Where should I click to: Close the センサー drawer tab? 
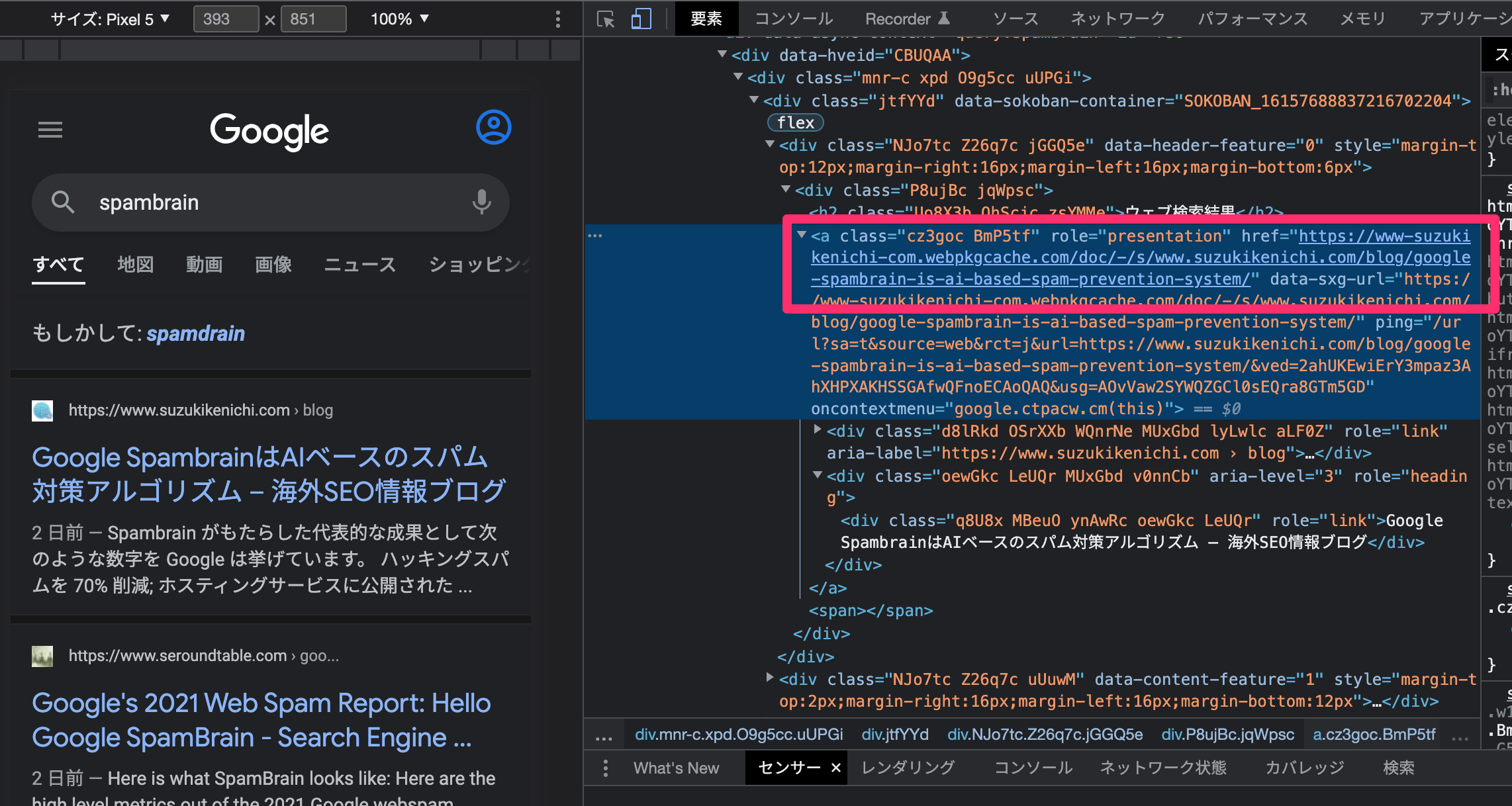click(x=836, y=768)
